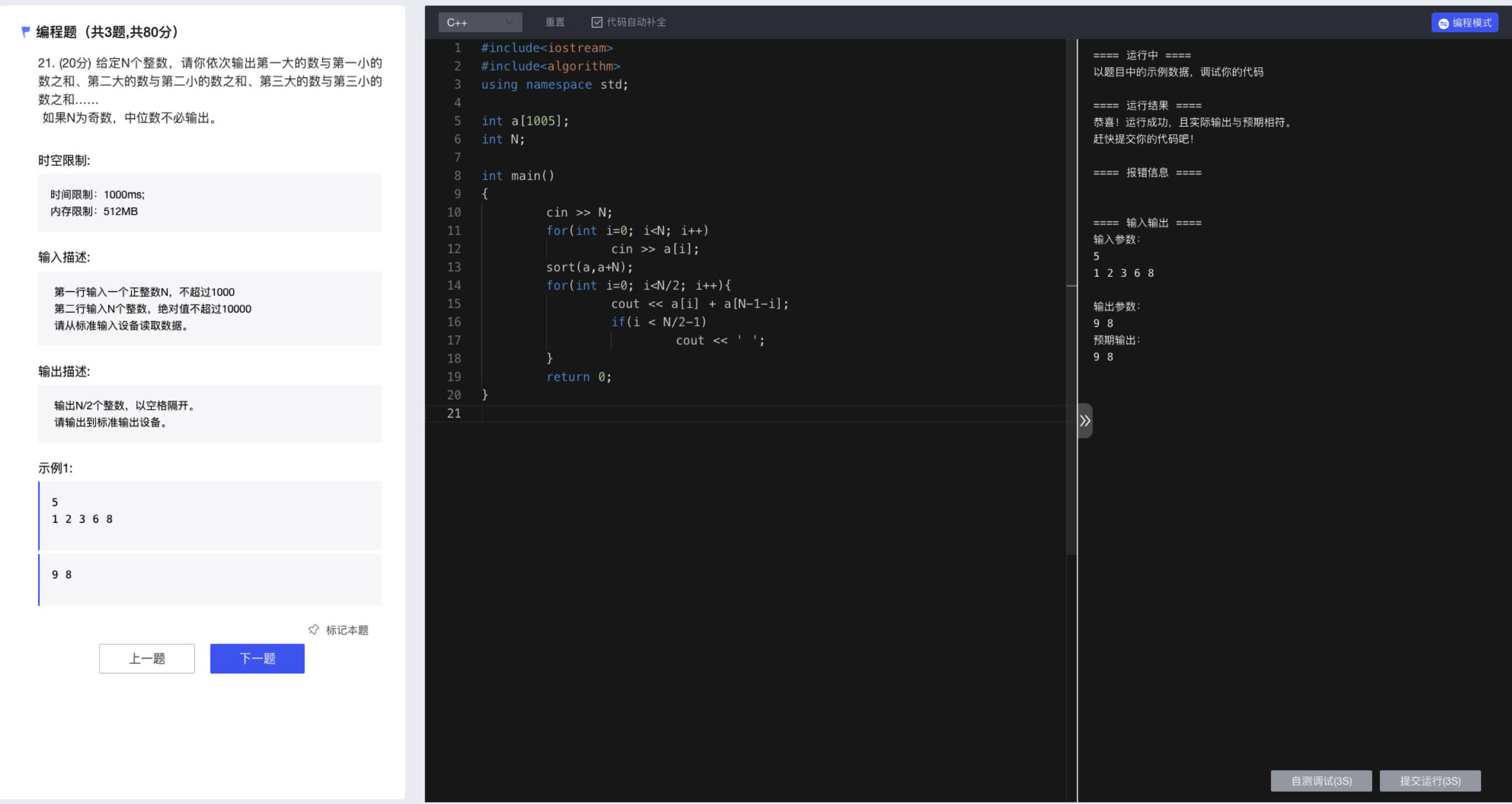Image resolution: width=1512 pixels, height=804 pixels.
Task: Click the '预期输出:' label
Action: click(x=1116, y=340)
